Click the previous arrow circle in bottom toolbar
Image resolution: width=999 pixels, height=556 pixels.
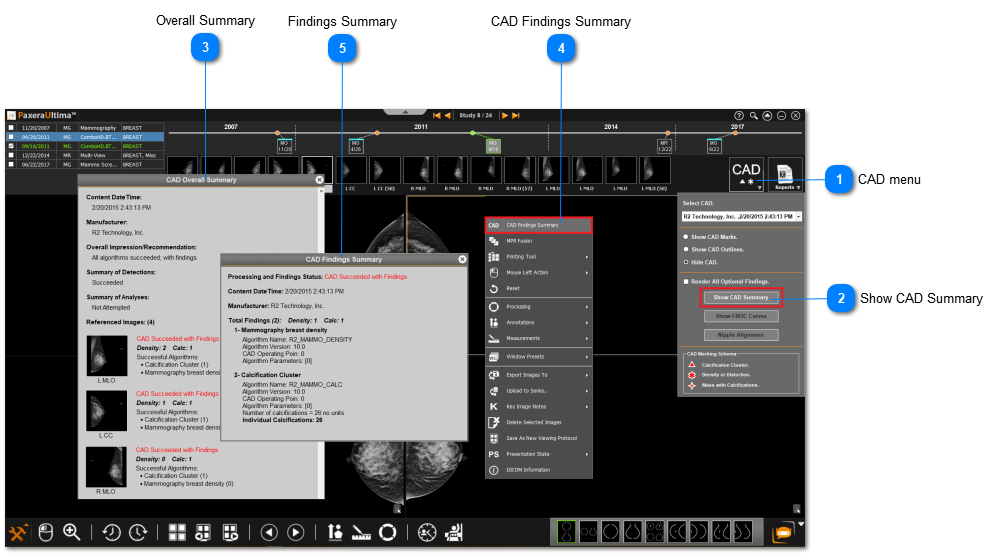tap(270, 532)
